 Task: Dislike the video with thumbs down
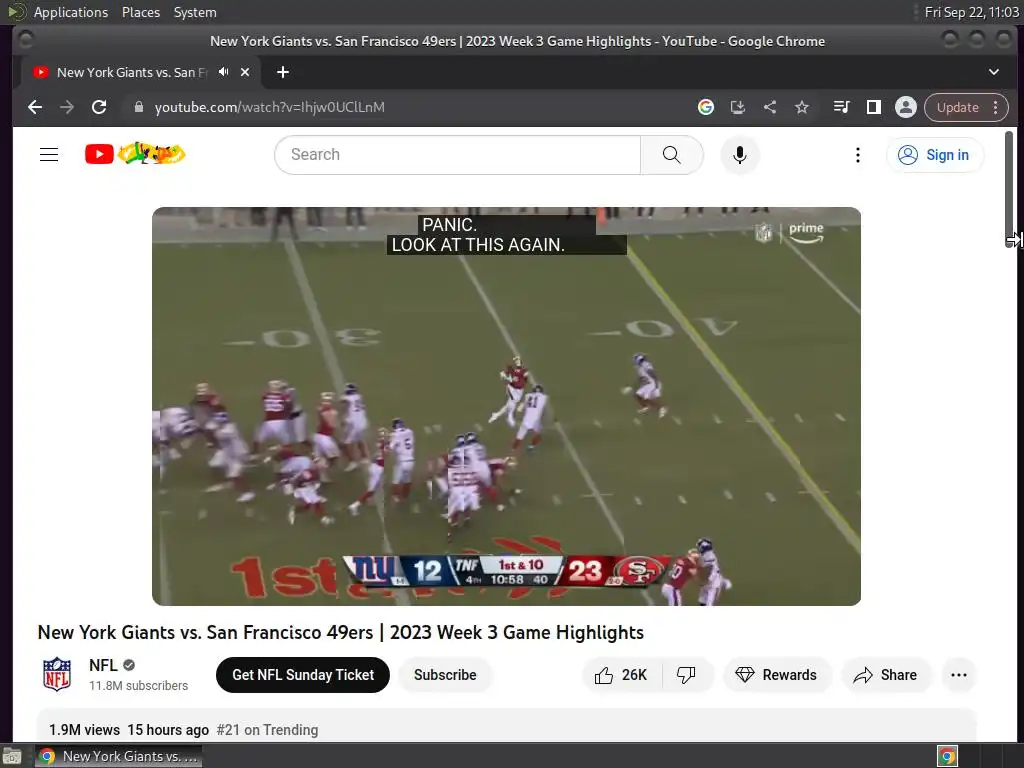[x=686, y=675]
